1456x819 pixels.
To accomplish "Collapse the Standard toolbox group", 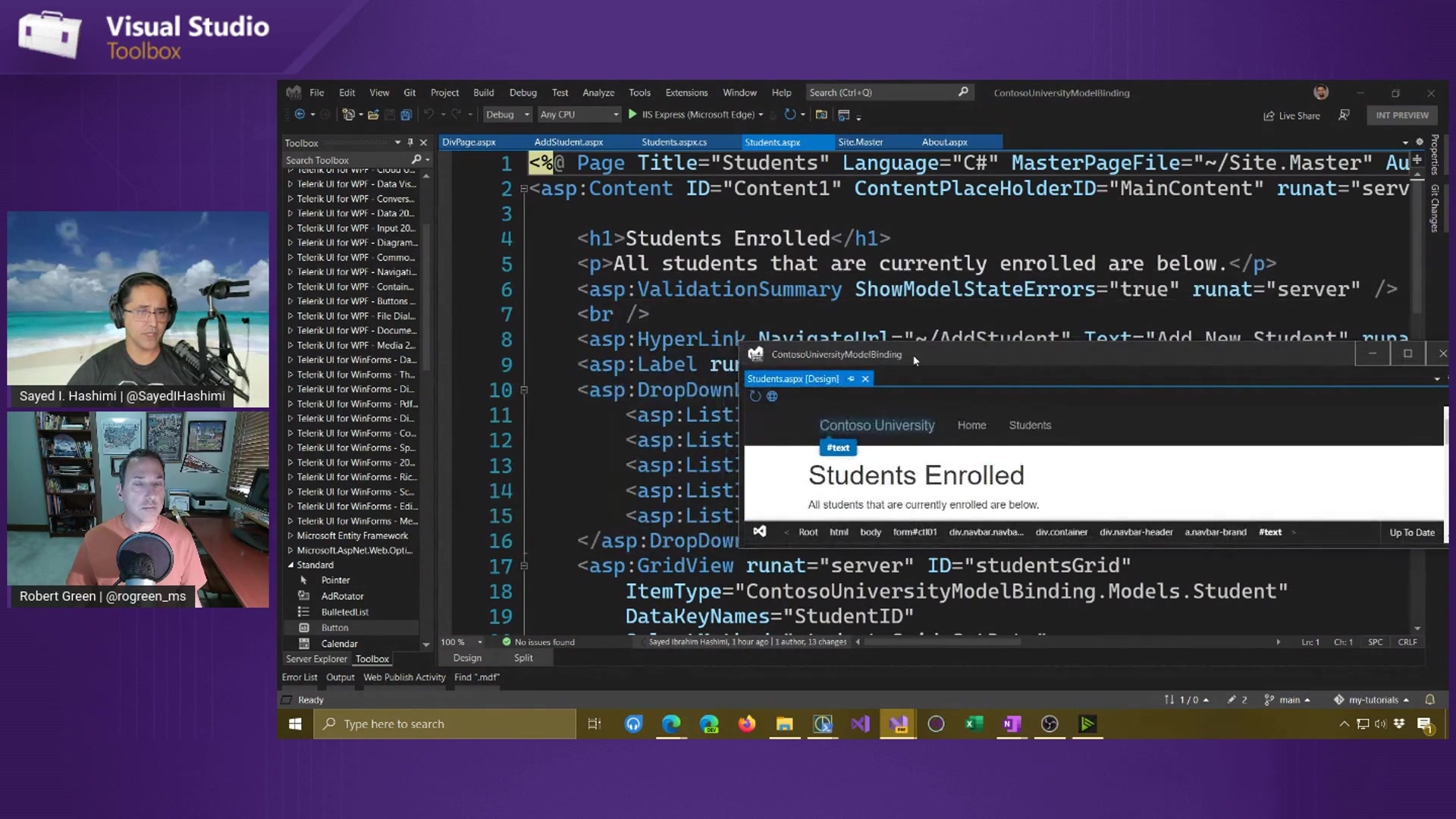I will coord(292,565).
